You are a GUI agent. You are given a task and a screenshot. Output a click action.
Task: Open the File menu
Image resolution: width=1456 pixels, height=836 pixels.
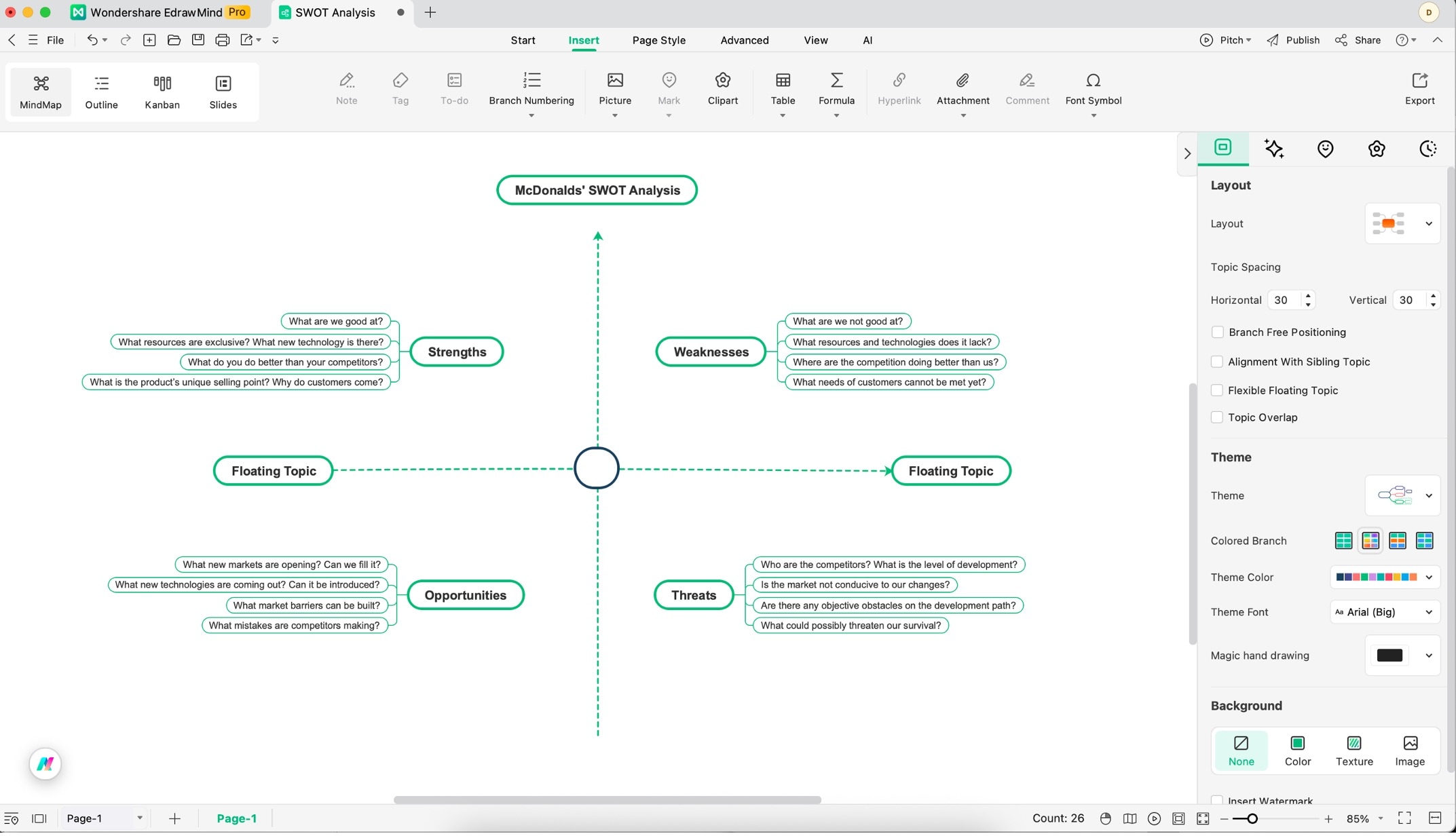[55, 40]
